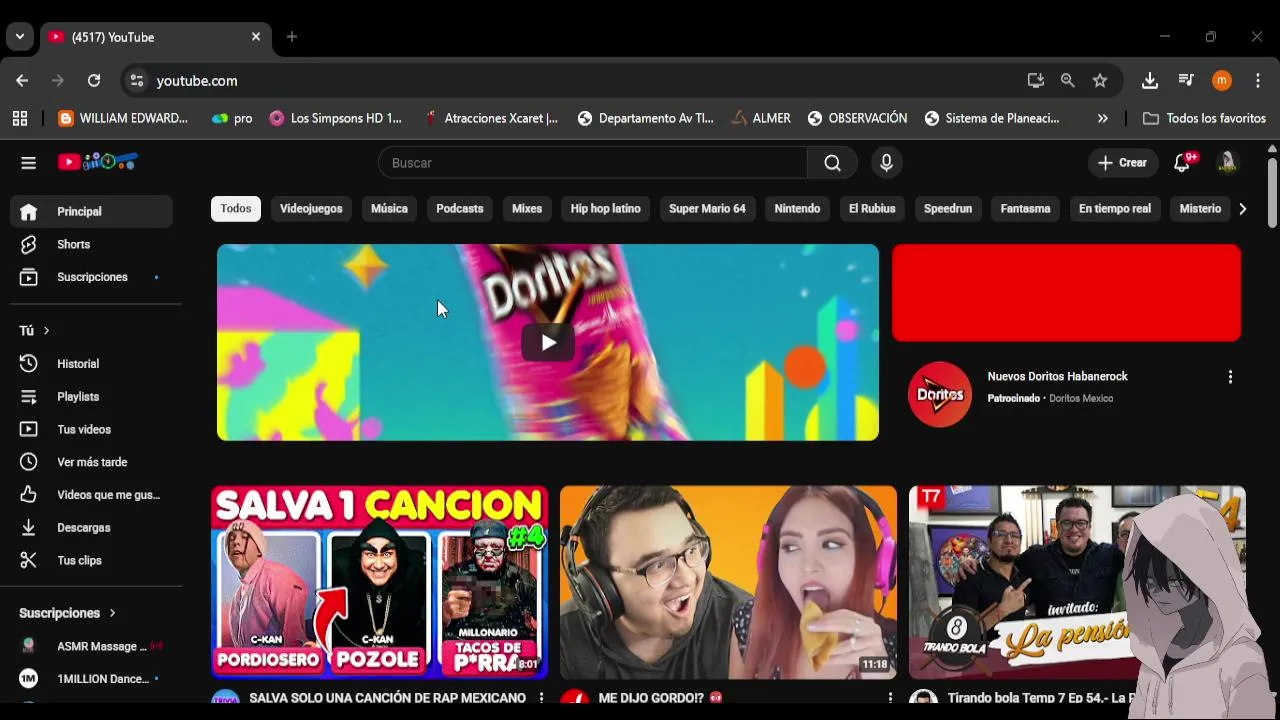Open Tus clips in the sidebar
This screenshot has width=1280, height=720.
[x=91, y=561]
